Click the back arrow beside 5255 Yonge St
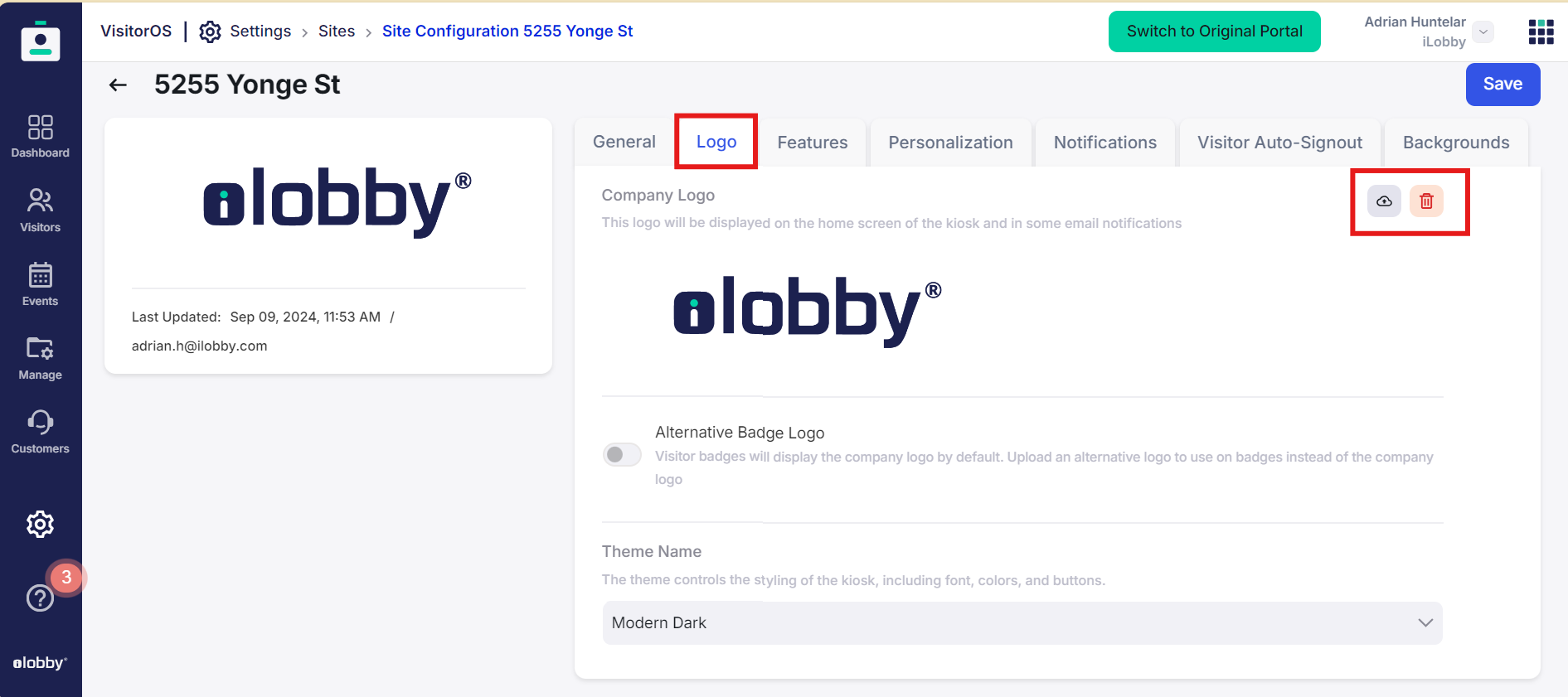 pyautogui.click(x=118, y=85)
